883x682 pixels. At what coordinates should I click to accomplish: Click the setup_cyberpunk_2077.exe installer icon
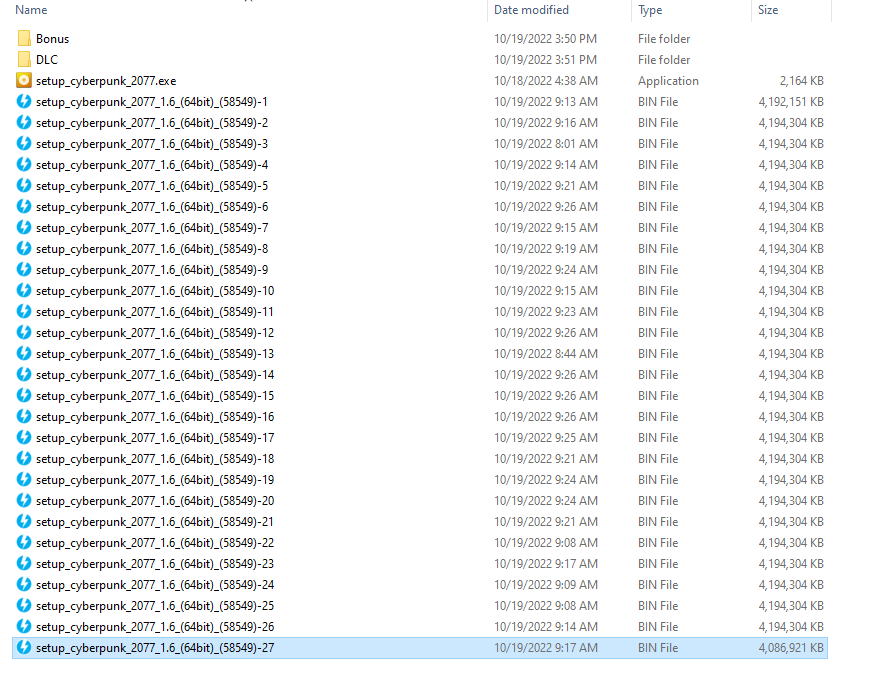(24, 81)
